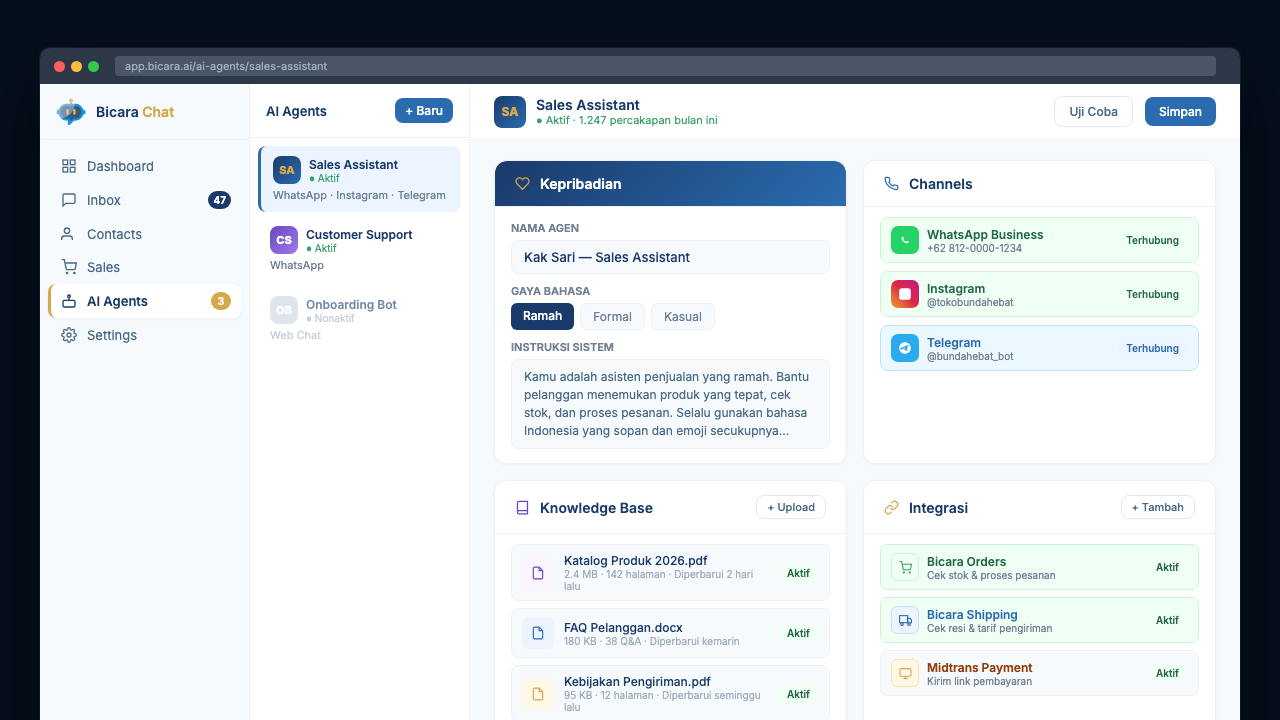Choose the Kasual speaking style
This screenshot has width=1280, height=720.
(682, 316)
